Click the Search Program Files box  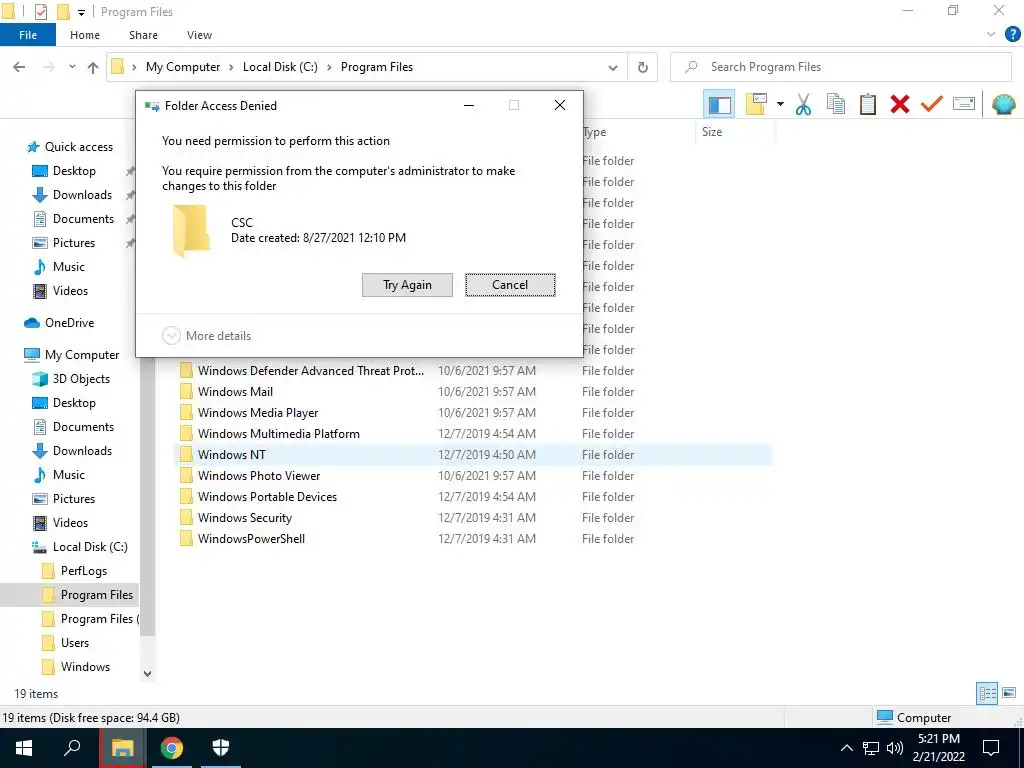[x=841, y=67]
